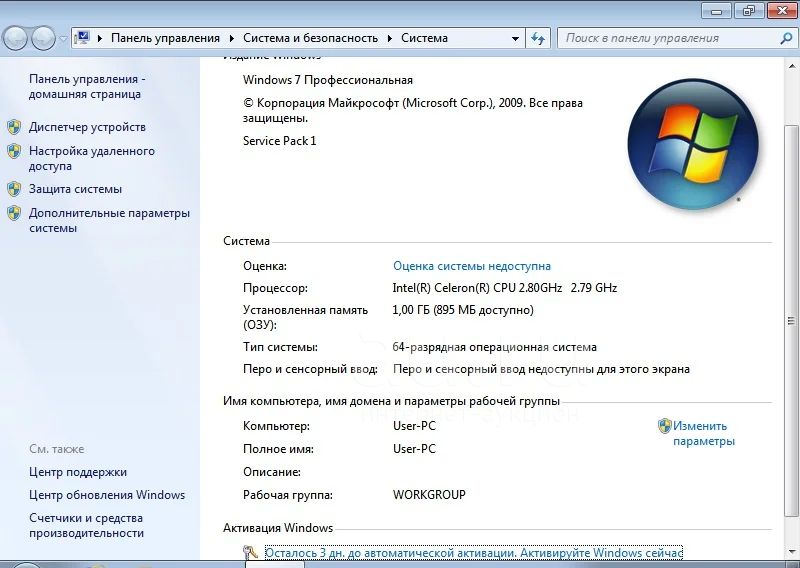The width and height of the screenshot is (800, 568).
Task: Click the shield icon next to Изменить параметры
Action: [664, 426]
